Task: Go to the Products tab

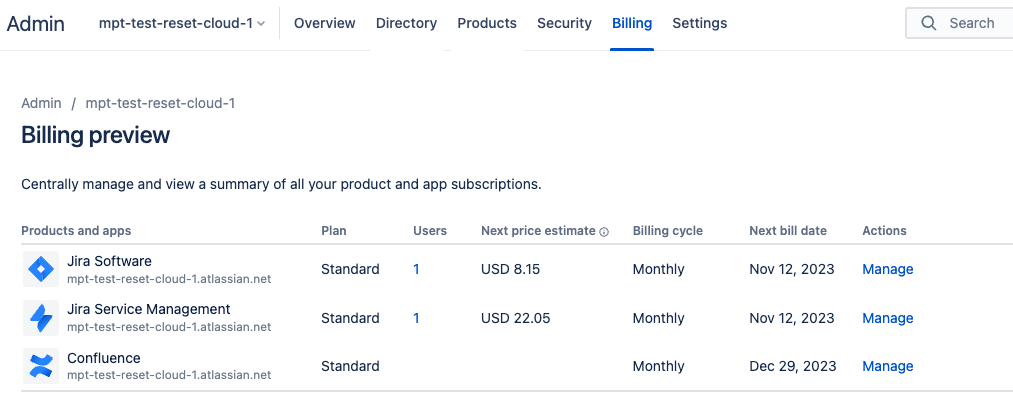Action: click(487, 23)
